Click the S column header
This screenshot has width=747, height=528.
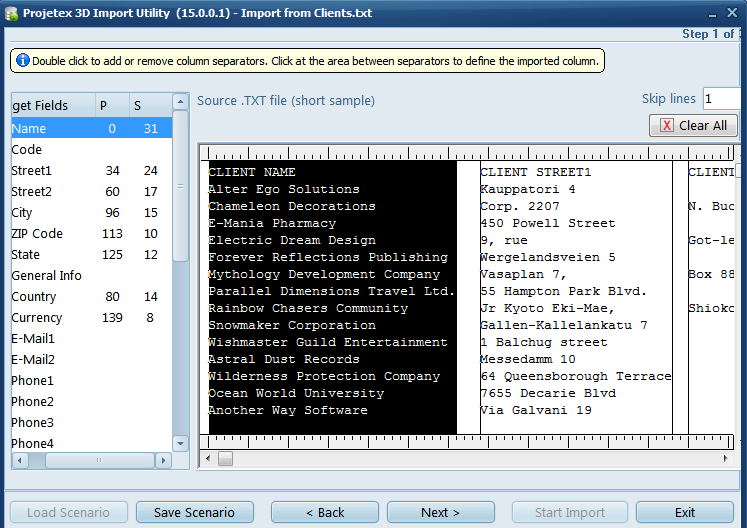click(x=151, y=105)
